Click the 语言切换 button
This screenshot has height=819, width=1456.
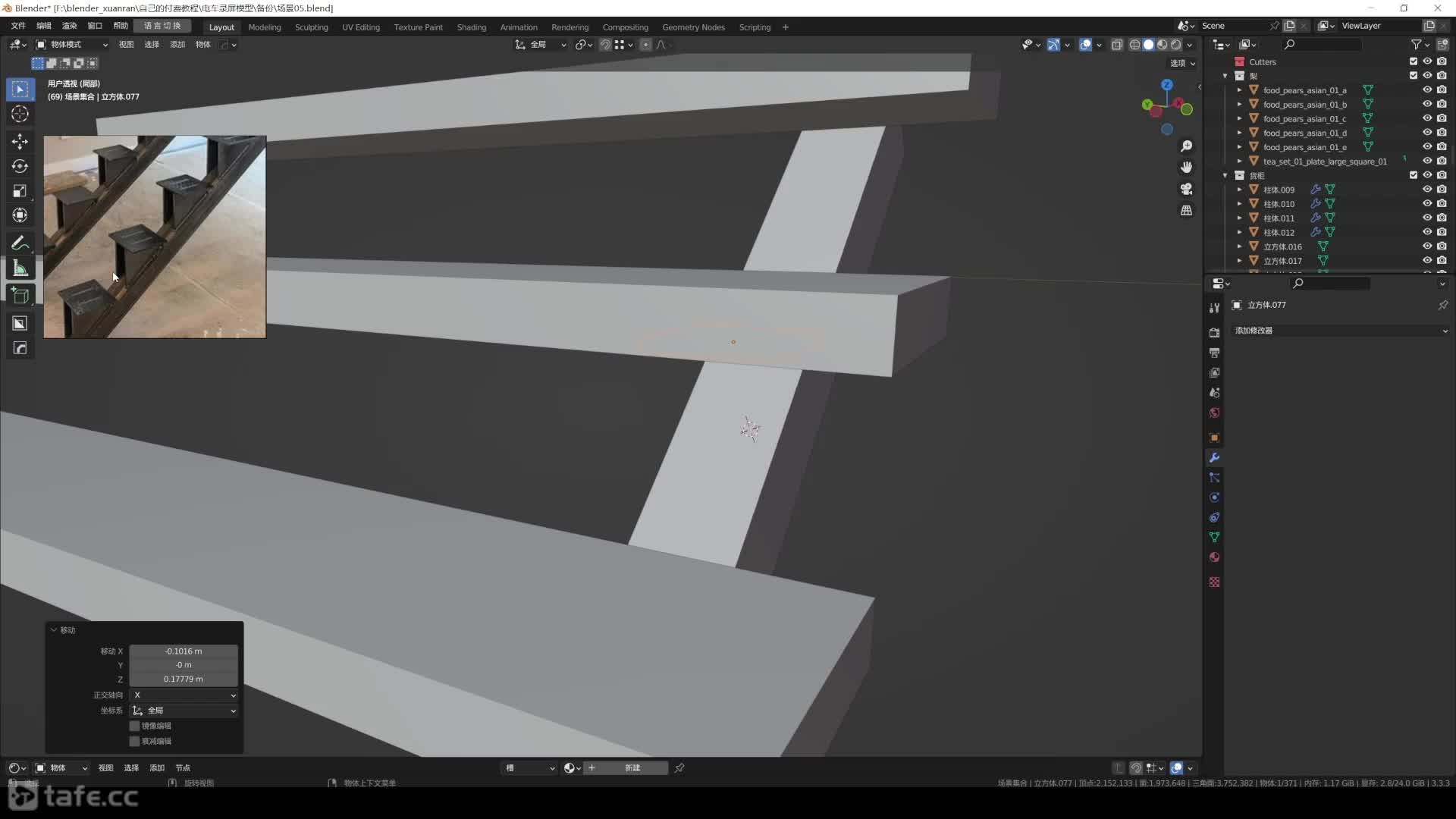162,26
